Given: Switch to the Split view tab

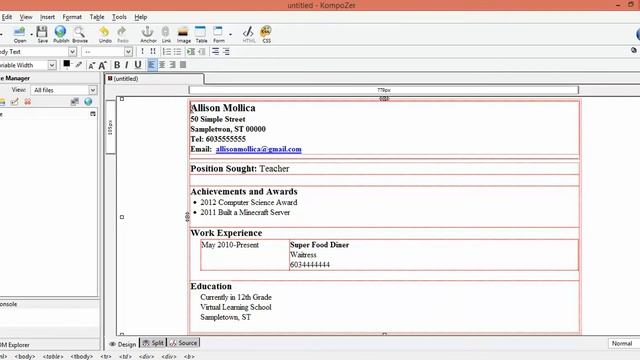Looking at the screenshot, I should coord(153,343).
